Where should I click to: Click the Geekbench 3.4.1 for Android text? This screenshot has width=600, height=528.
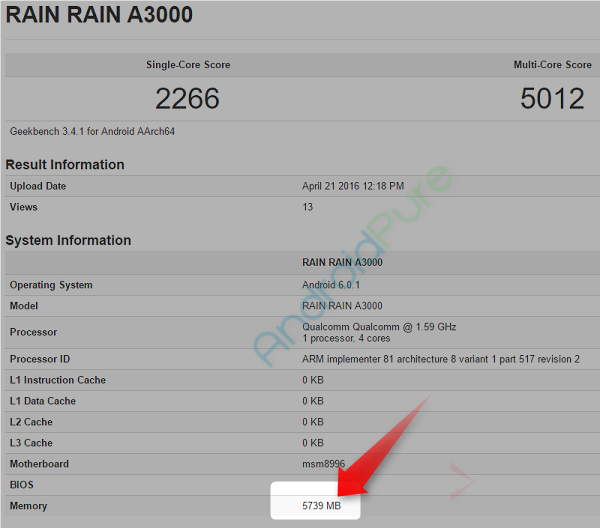92,131
